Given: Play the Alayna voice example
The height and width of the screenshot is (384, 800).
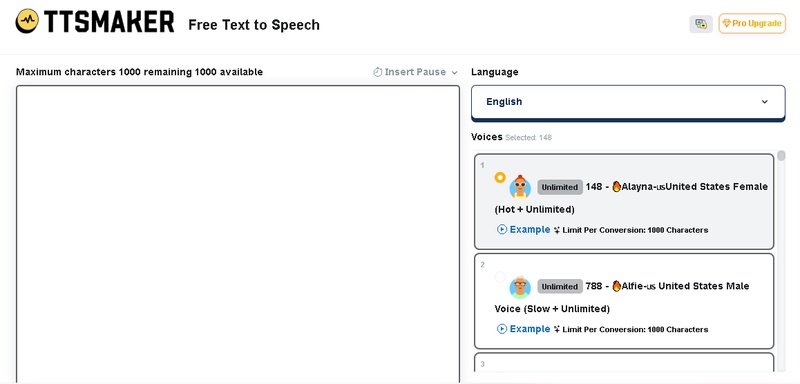Looking at the screenshot, I should 502,229.
